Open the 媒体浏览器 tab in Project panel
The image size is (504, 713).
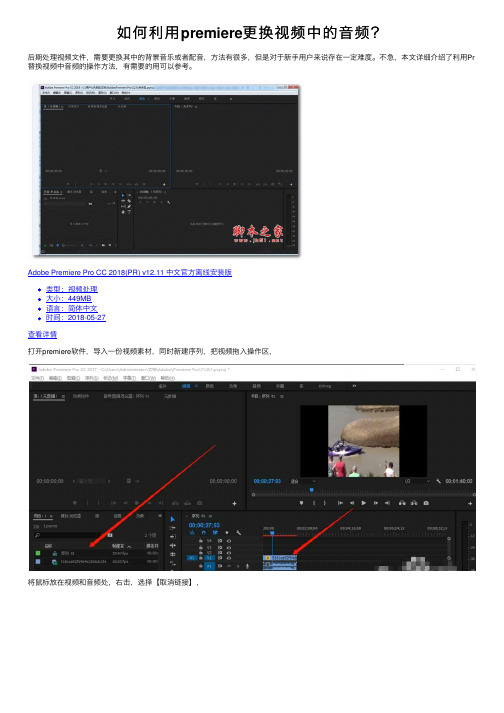71,516
